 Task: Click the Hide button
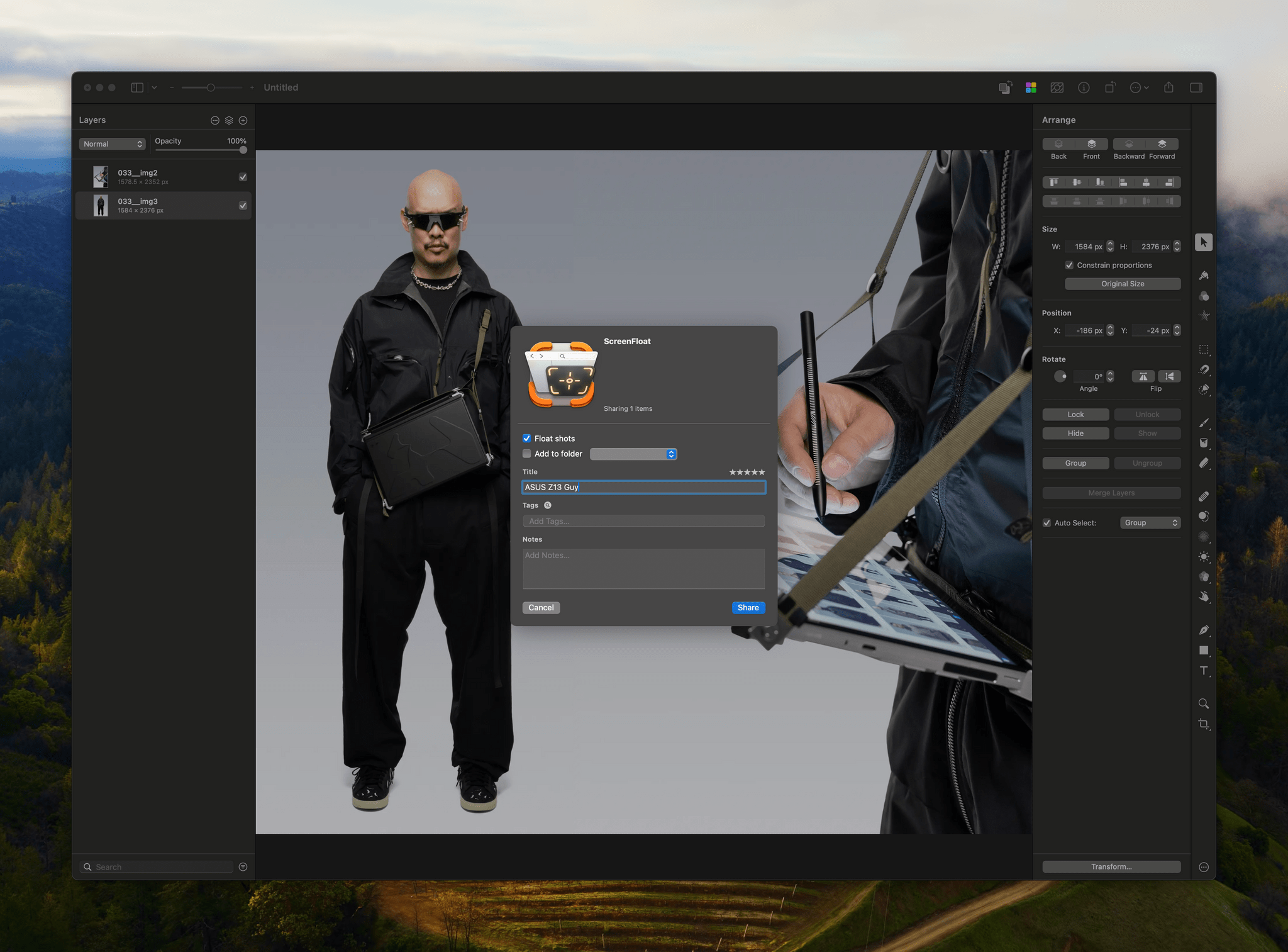click(x=1075, y=434)
